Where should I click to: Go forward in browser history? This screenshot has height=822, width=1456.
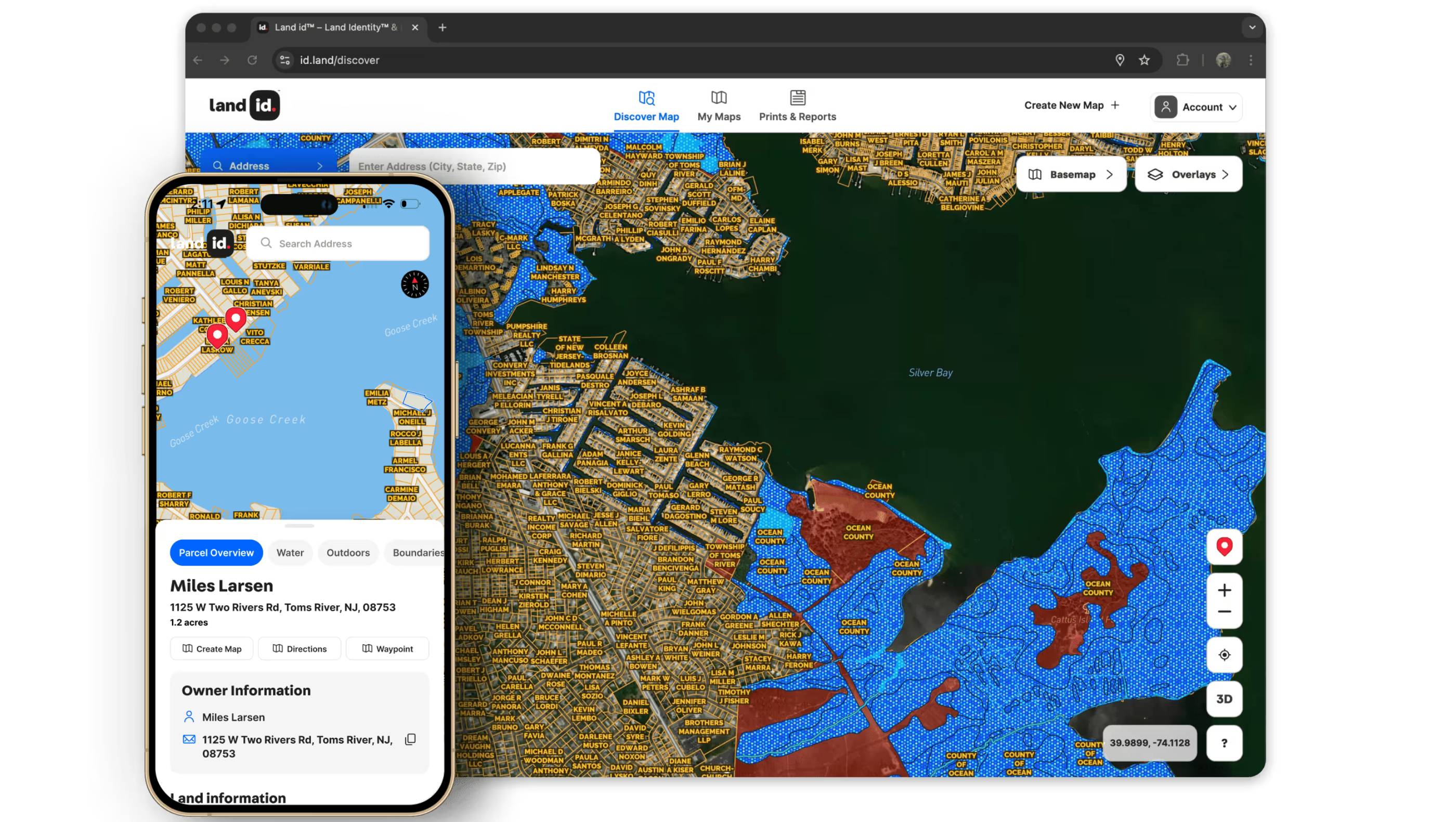[x=225, y=60]
